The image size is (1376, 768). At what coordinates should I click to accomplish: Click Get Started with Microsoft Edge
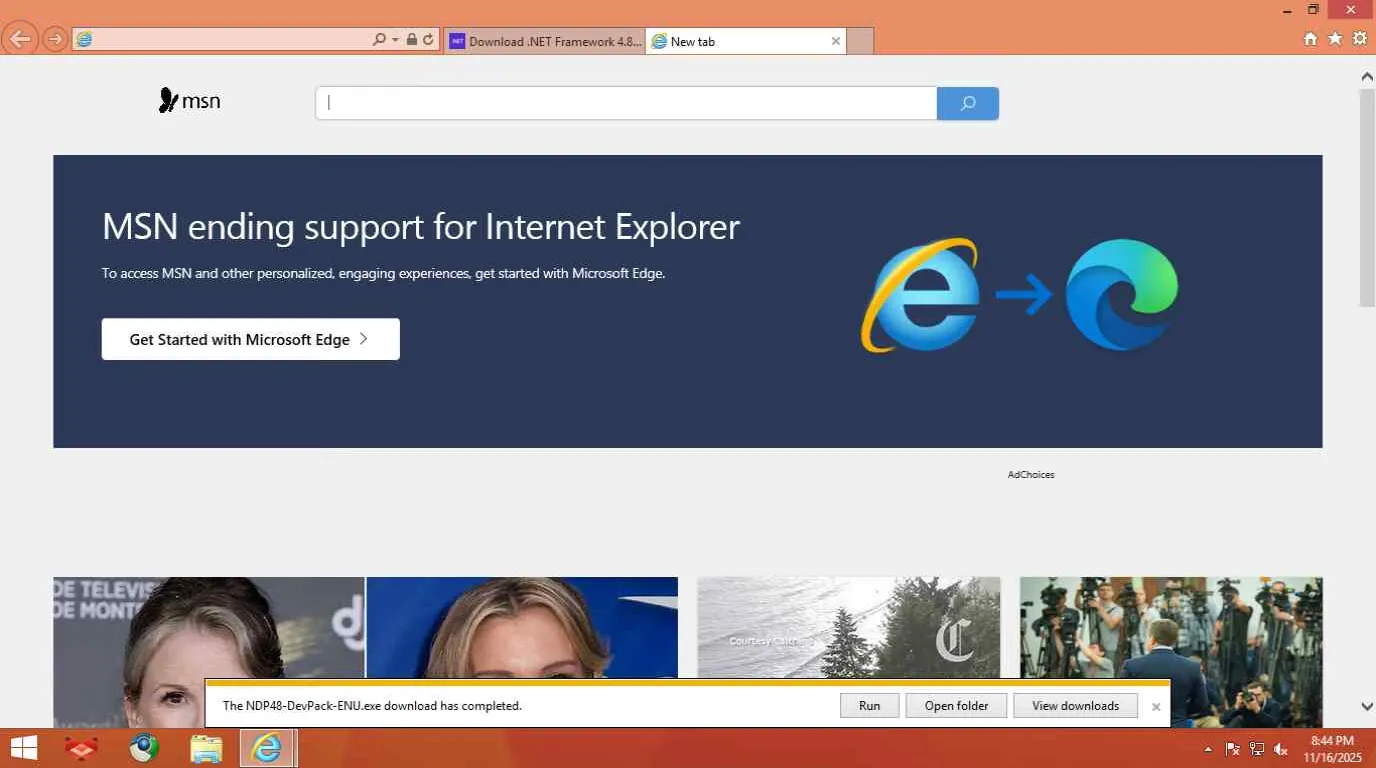251,339
